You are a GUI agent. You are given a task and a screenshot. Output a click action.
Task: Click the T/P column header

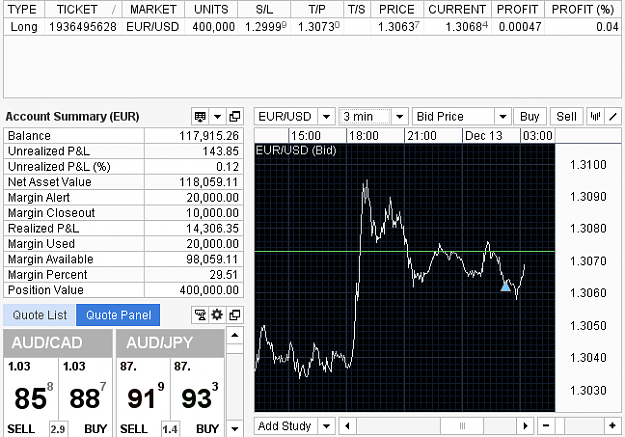click(x=317, y=9)
